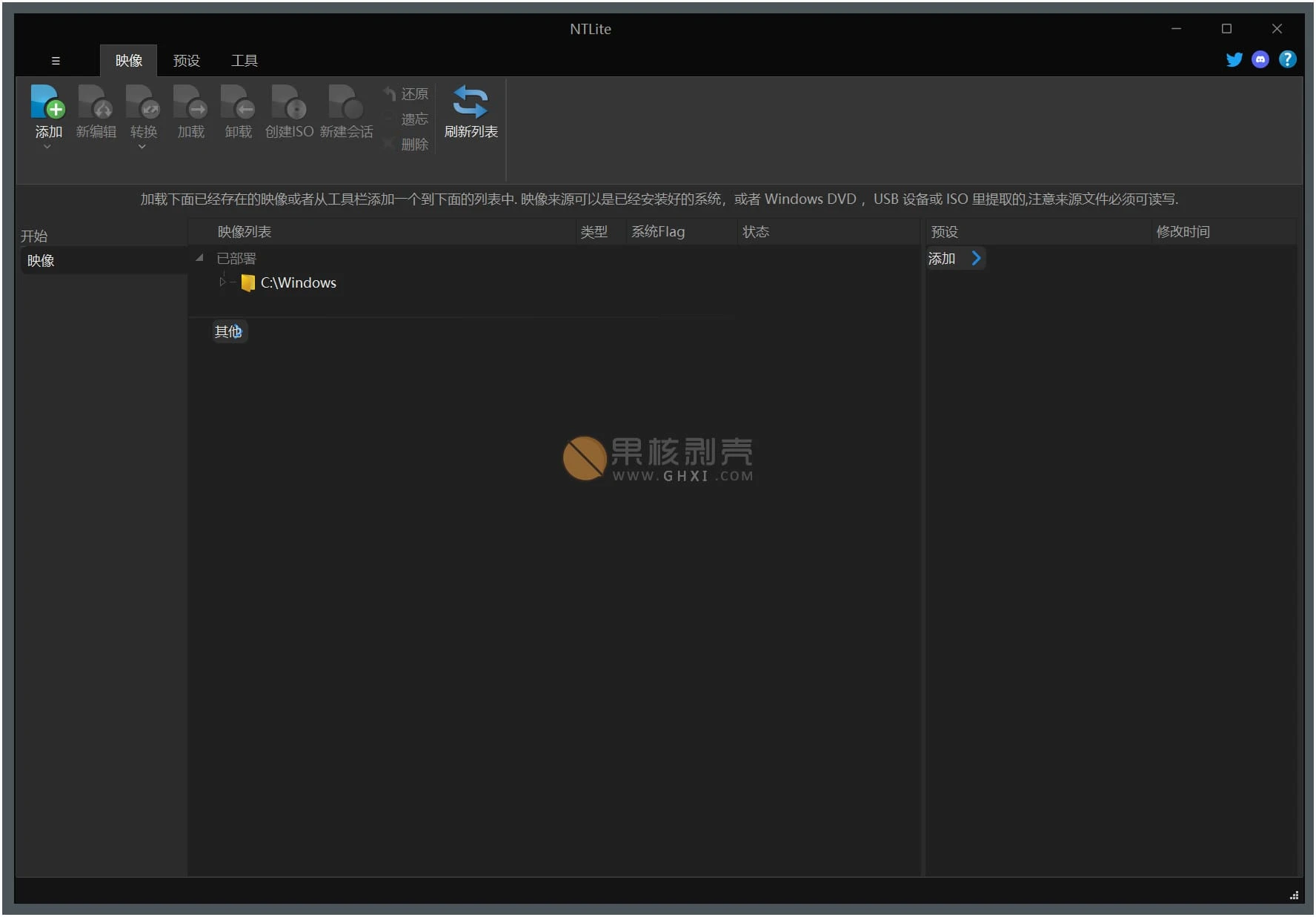Click the blue arrow next to 添加 preset
Screen dimensions: 1316x917
click(976, 258)
